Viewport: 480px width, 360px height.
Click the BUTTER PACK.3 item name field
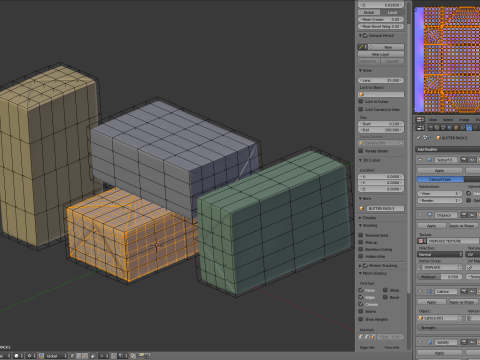pyautogui.click(x=385, y=208)
